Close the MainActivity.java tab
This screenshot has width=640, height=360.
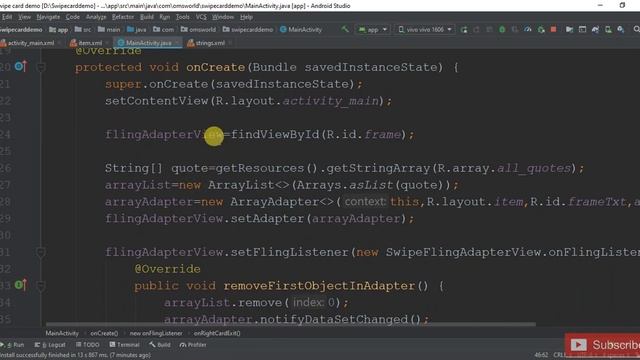(177, 43)
